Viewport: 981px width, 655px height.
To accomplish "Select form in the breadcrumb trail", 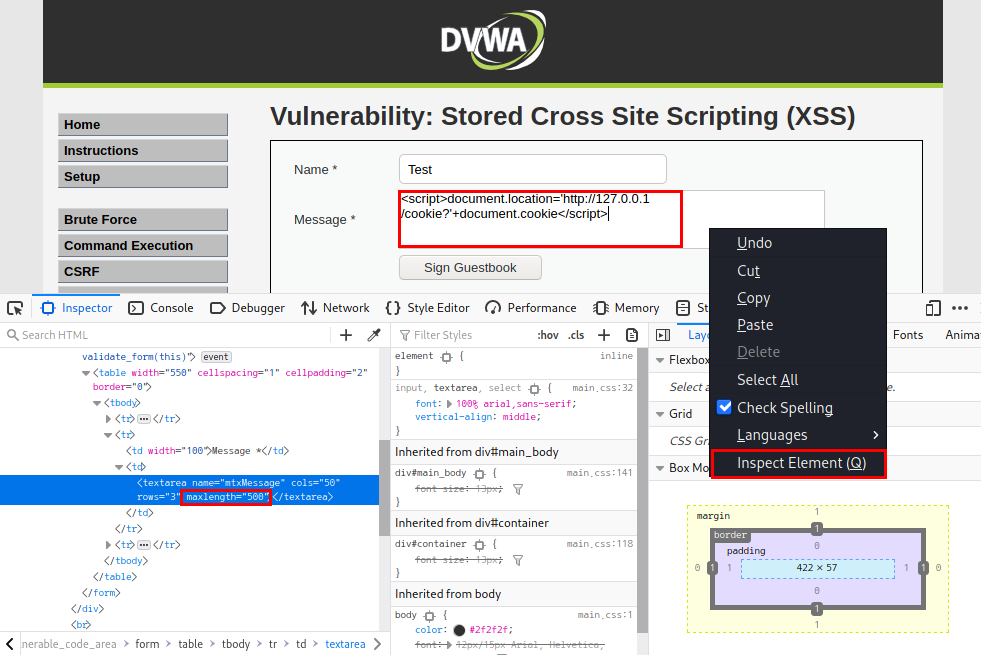I will pos(147,644).
